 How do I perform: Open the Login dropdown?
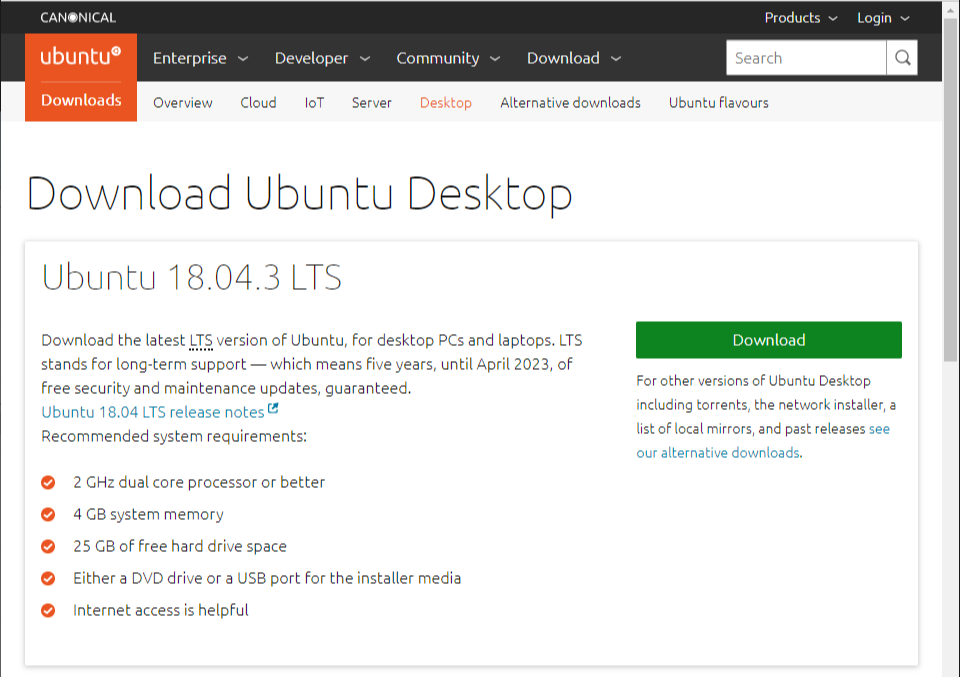tap(883, 18)
